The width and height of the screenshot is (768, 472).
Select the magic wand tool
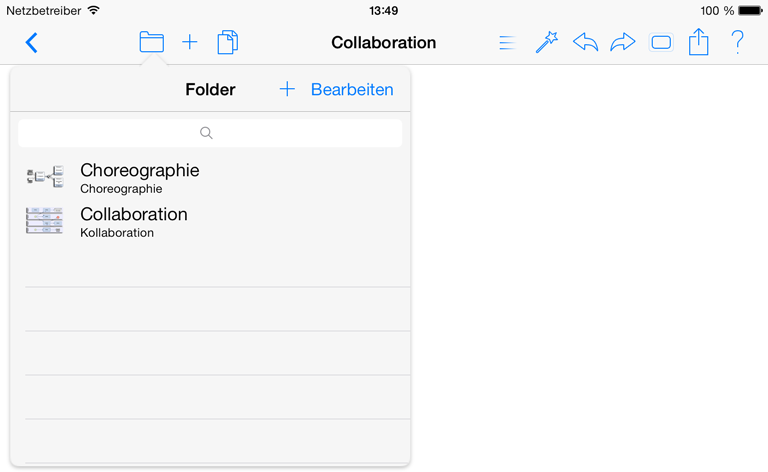click(x=547, y=42)
